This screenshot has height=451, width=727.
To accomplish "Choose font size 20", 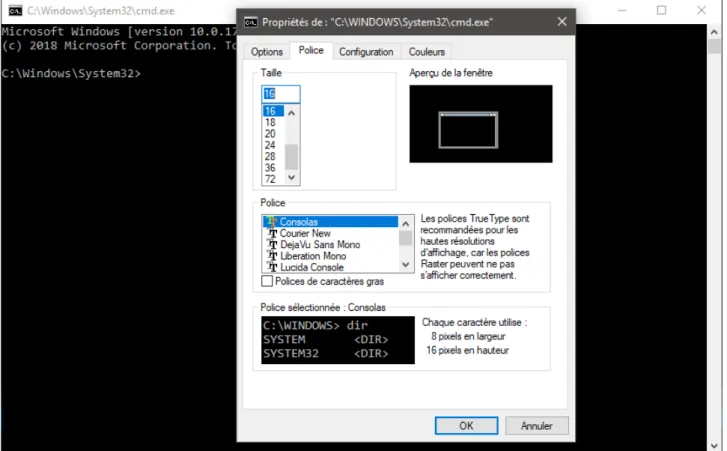I will pos(274,134).
